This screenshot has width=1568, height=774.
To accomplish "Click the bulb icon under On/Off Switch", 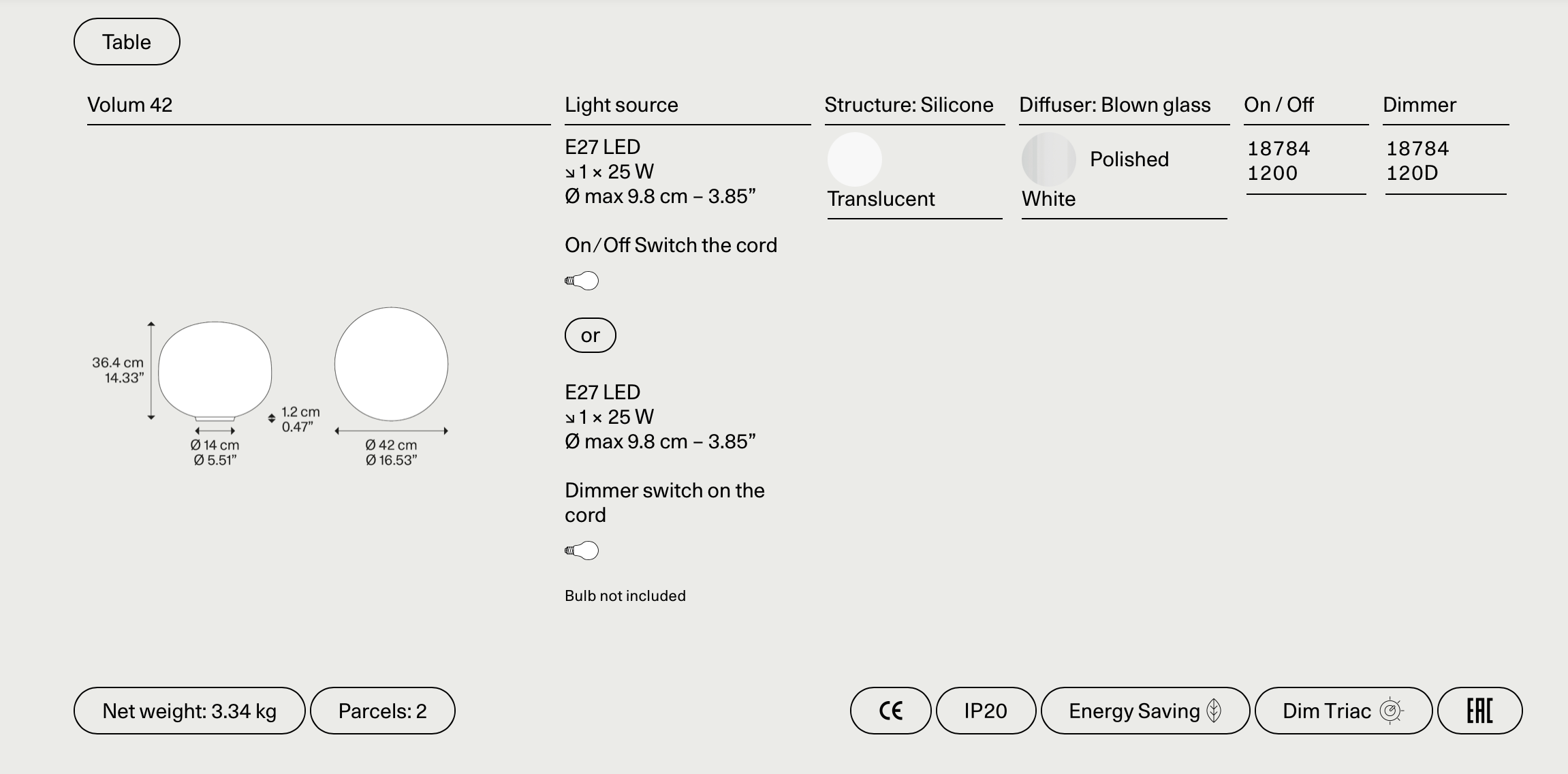I will (x=582, y=281).
